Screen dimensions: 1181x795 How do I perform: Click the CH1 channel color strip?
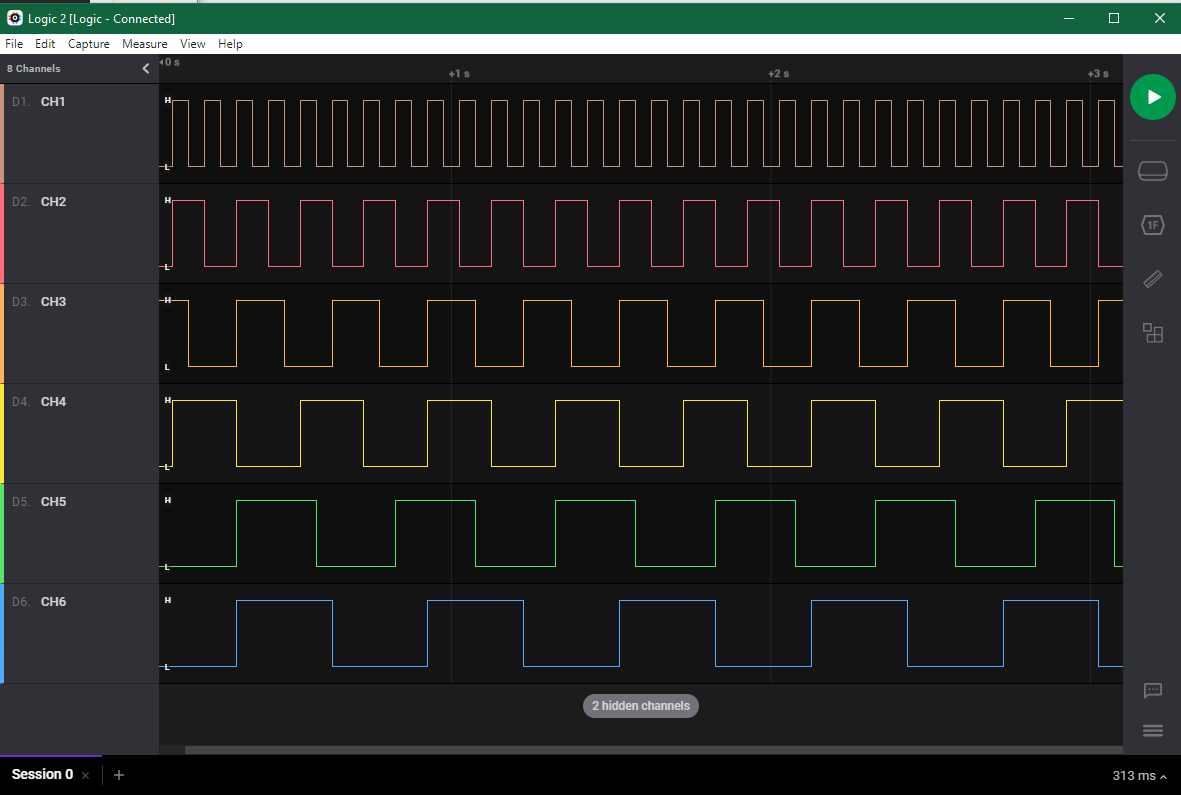click(x=2, y=133)
